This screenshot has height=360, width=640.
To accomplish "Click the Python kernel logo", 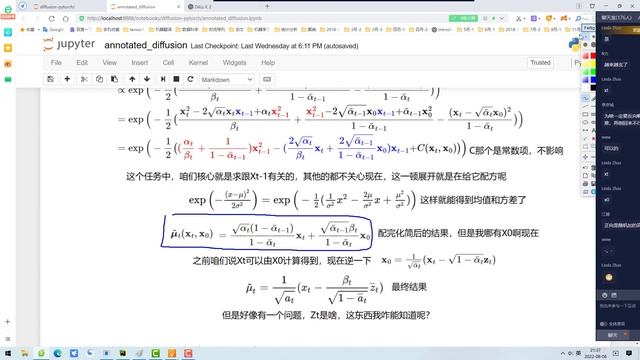I will click(574, 44).
